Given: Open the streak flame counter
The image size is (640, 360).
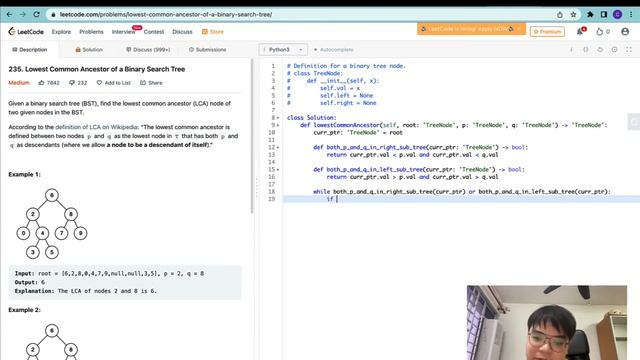Looking at the screenshot, I should pyautogui.click(x=603, y=31).
